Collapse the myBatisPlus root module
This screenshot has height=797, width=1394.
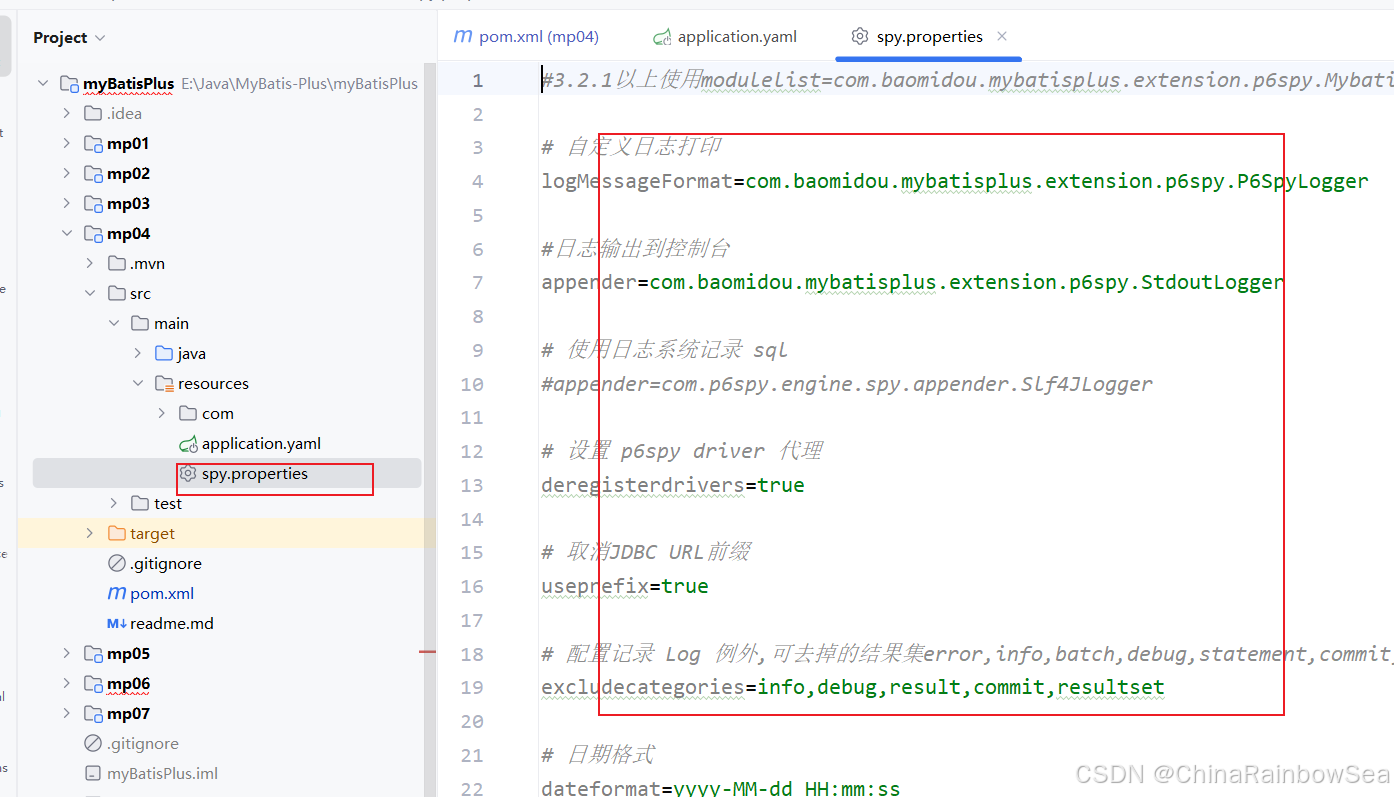pyautogui.click(x=43, y=84)
